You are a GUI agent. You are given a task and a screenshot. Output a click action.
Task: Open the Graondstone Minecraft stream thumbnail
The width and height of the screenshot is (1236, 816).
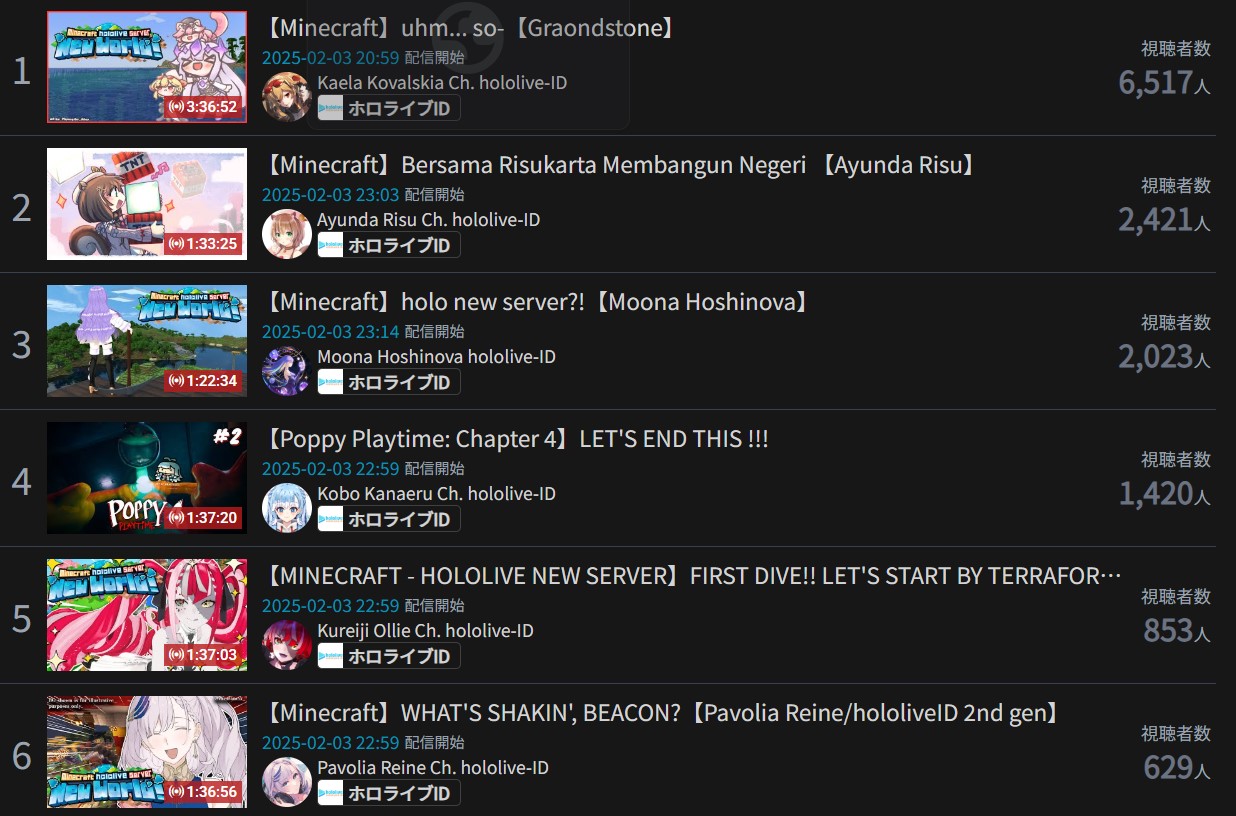147,67
